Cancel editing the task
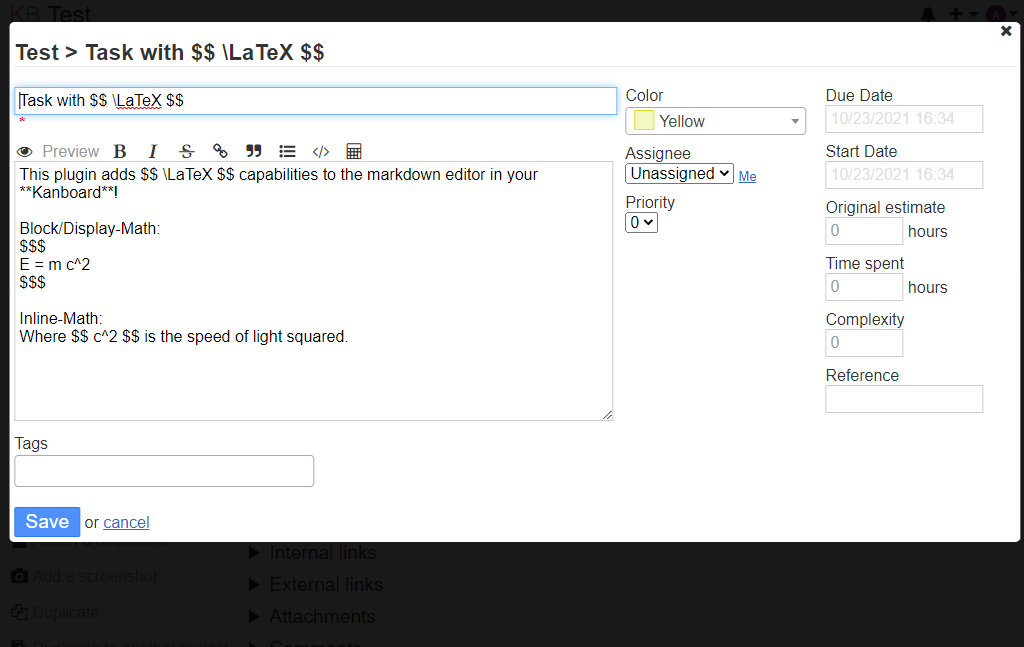Viewport: 1024px width, 647px height. point(126,522)
